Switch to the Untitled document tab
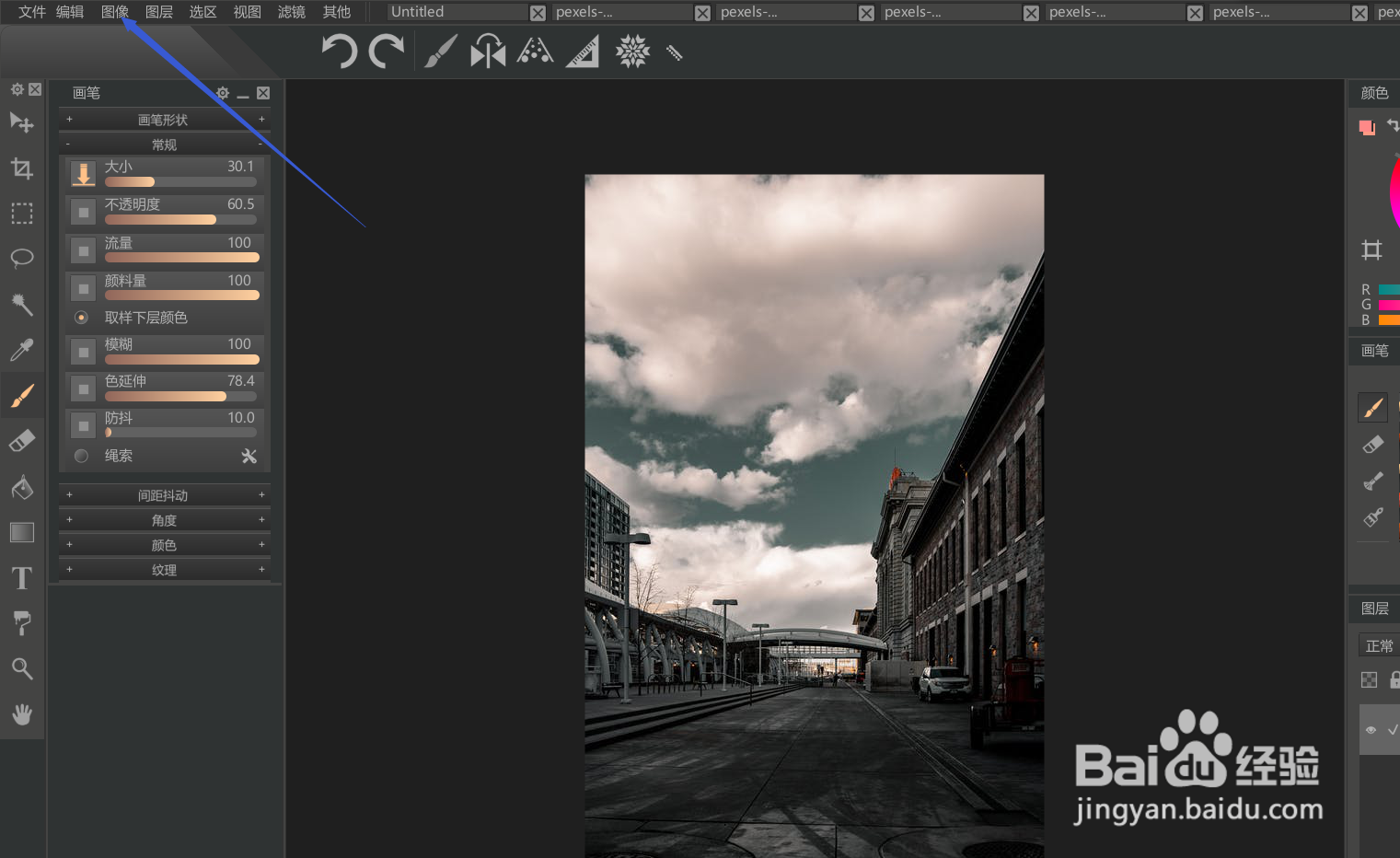This screenshot has width=1400, height=858. 457,12
